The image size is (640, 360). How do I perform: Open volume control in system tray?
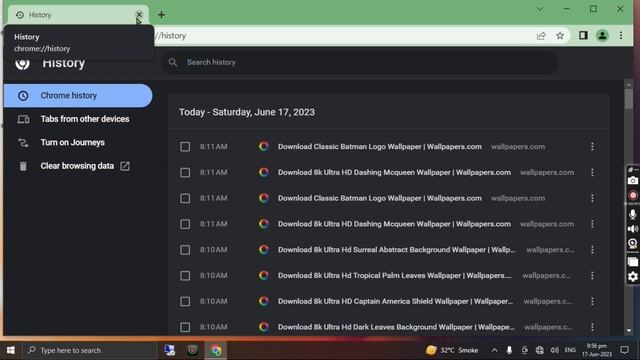(x=554, y=350)
